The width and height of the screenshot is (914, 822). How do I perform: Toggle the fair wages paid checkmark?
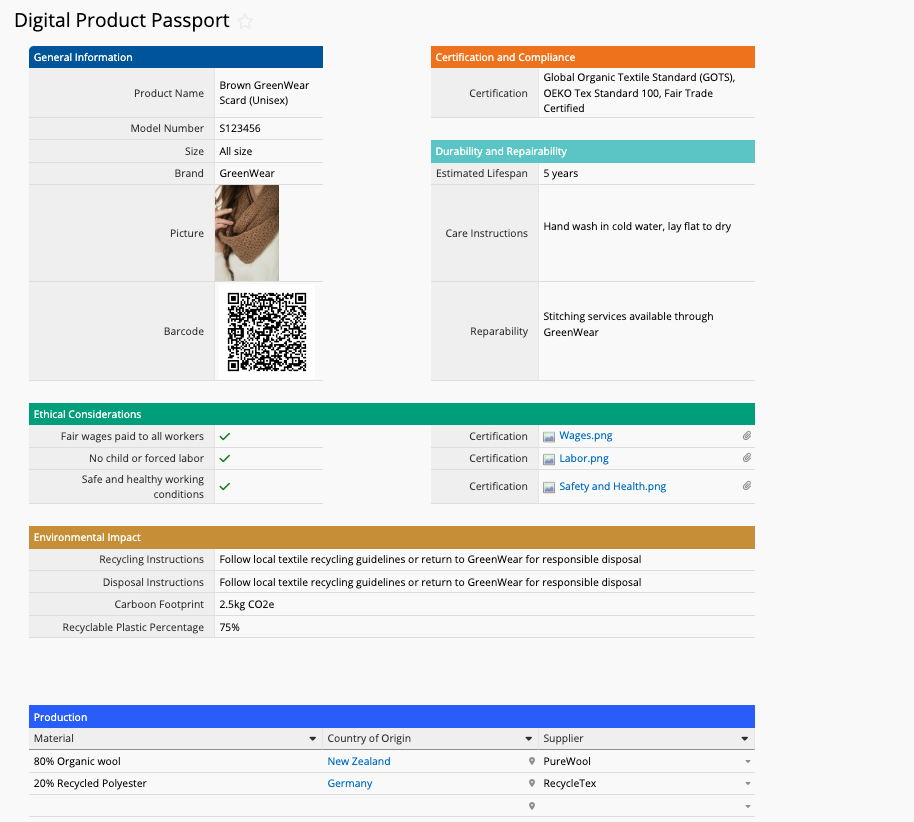[x=225, y=437]
